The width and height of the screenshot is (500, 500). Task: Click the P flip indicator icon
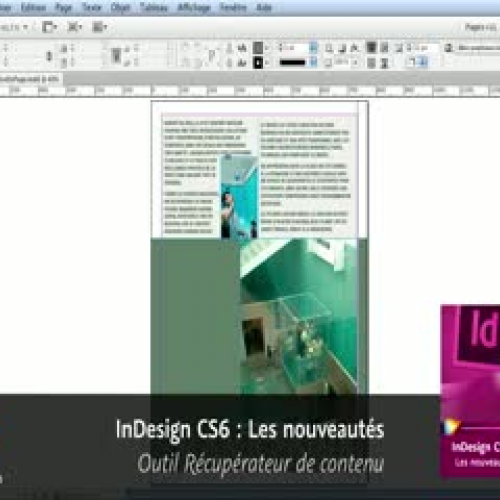pos(211,54)
